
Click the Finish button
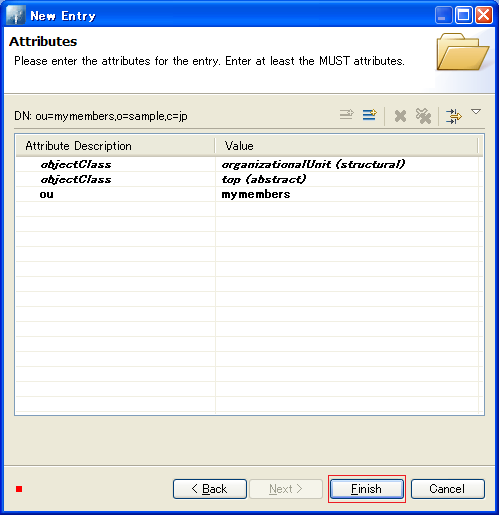(367, 489)
